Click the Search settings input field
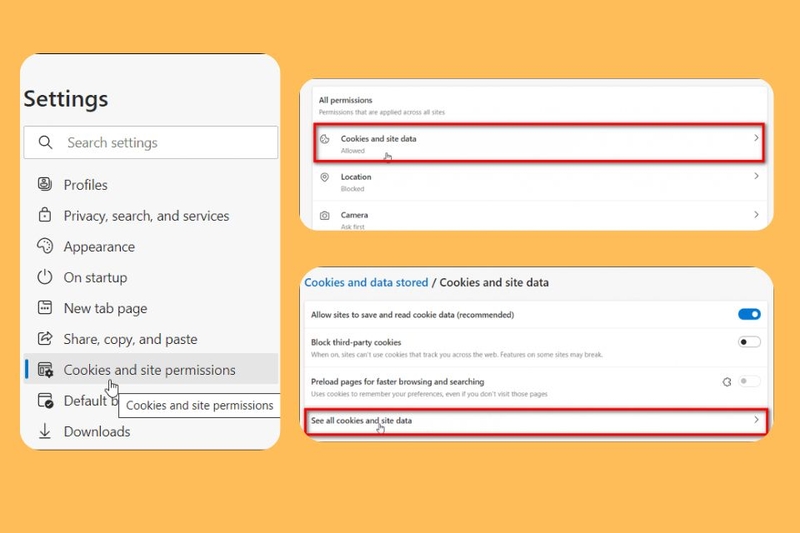The image size is (800, 533). coord(151,142)
